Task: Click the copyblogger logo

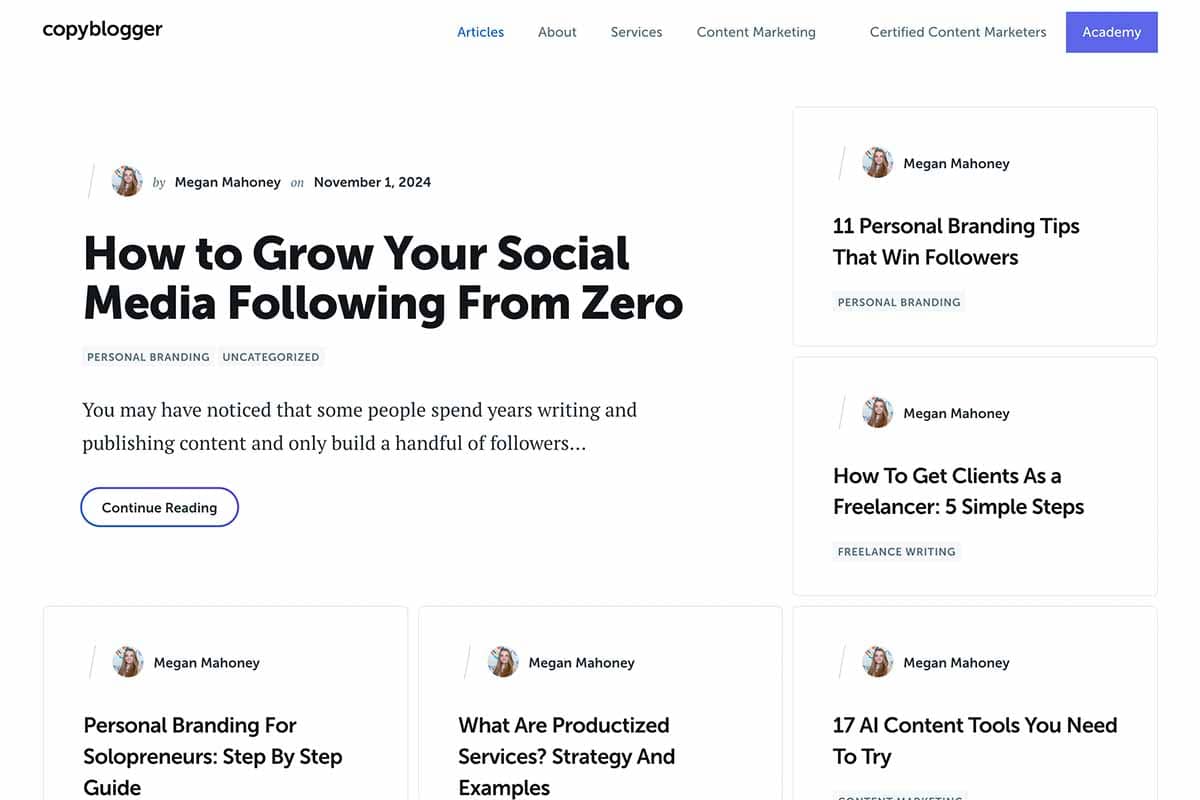Action: (x=102, y=30)
